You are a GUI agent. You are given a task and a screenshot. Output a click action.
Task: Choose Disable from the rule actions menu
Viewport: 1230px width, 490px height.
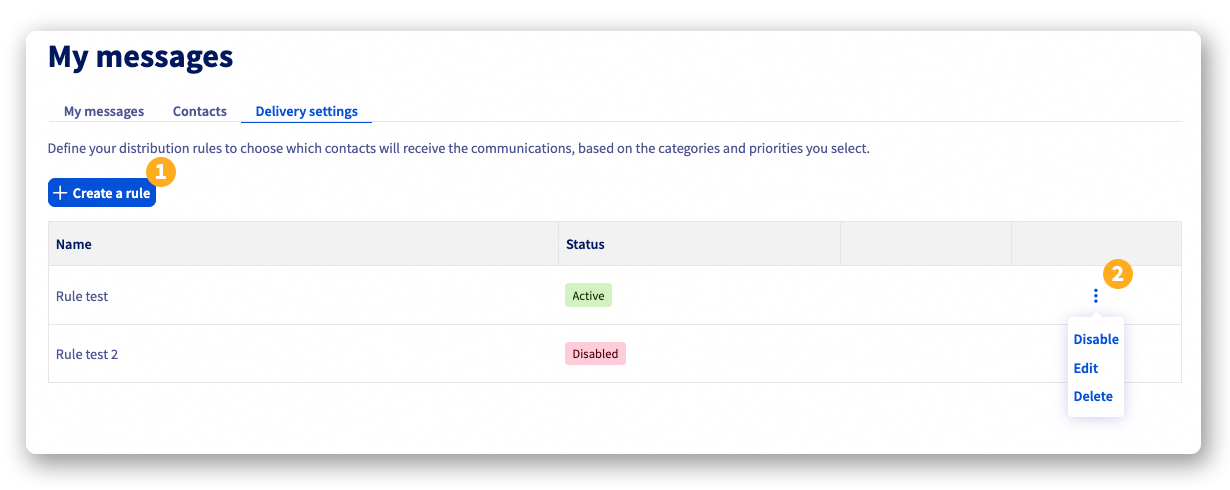click(1096, 339)
